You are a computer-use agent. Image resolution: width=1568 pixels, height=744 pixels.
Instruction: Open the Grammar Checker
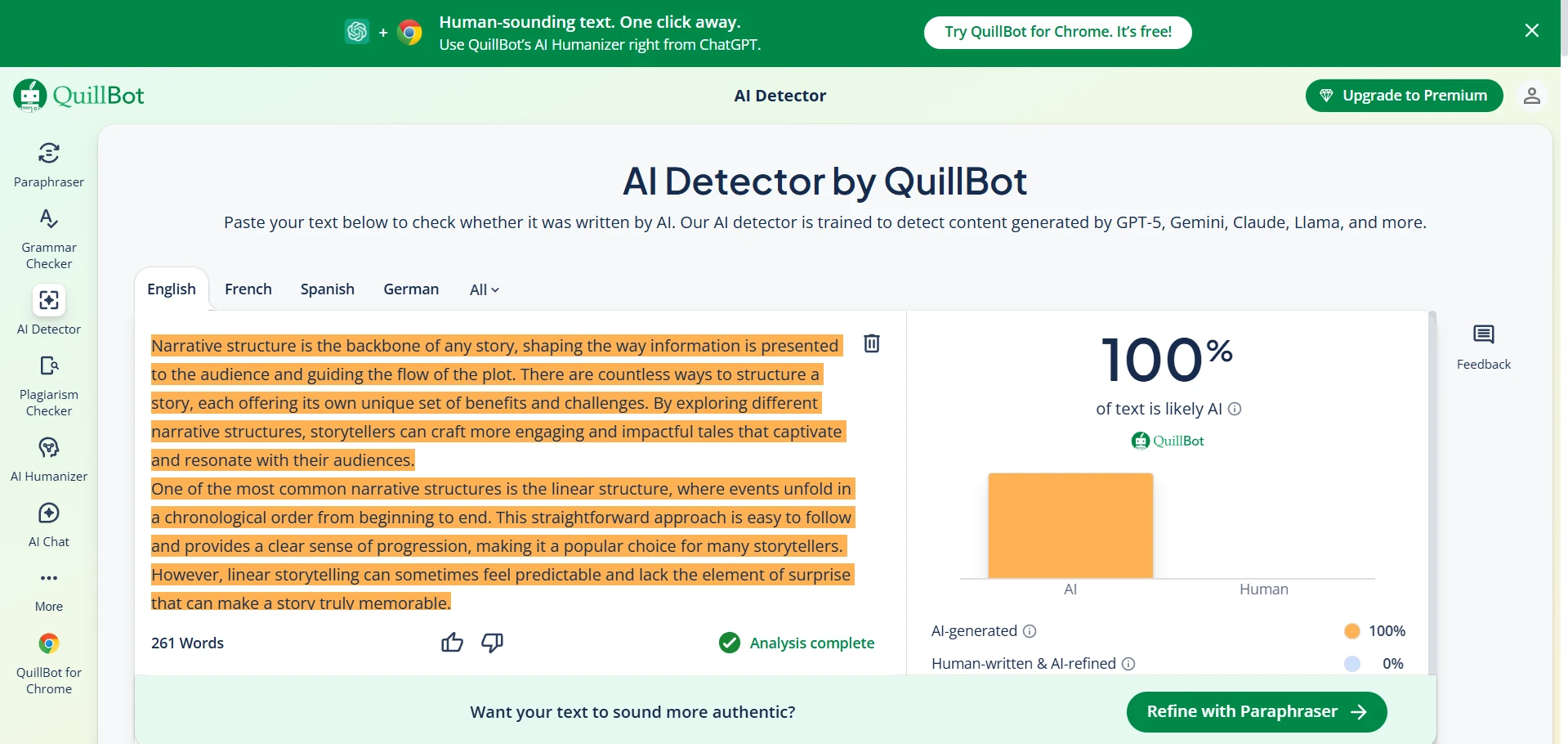(x=48, y=235)
